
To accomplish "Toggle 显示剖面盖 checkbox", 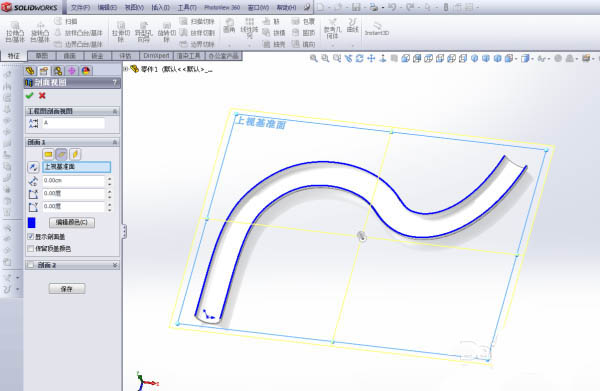I will coord(31,237).
